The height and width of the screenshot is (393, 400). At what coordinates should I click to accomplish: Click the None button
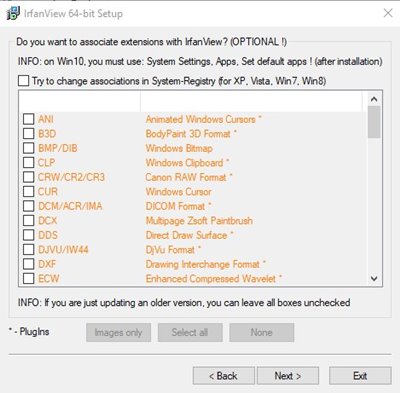[x=262, y=332]
